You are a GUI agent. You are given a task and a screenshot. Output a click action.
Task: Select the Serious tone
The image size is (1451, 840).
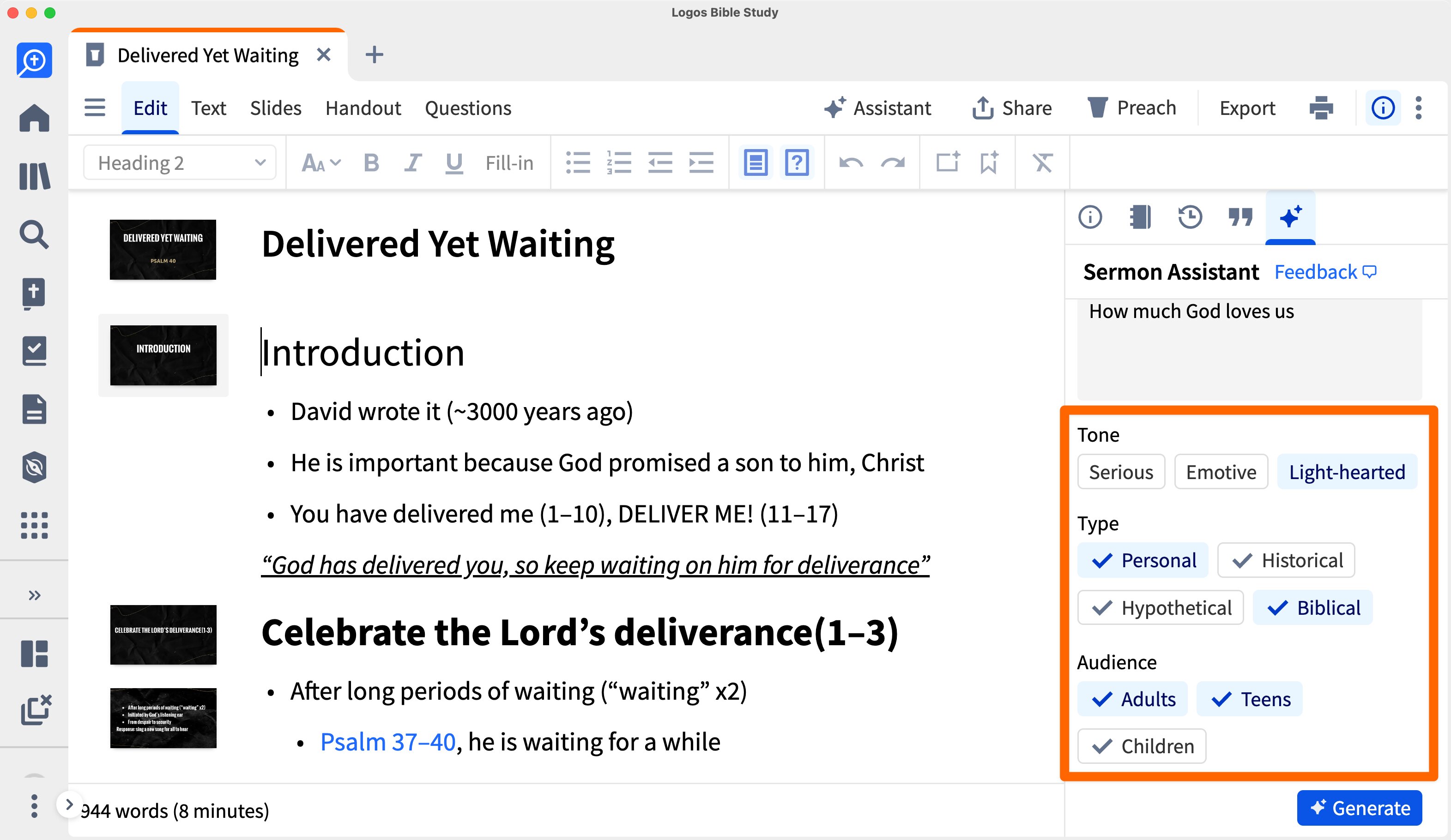[x=1121, y=472]
